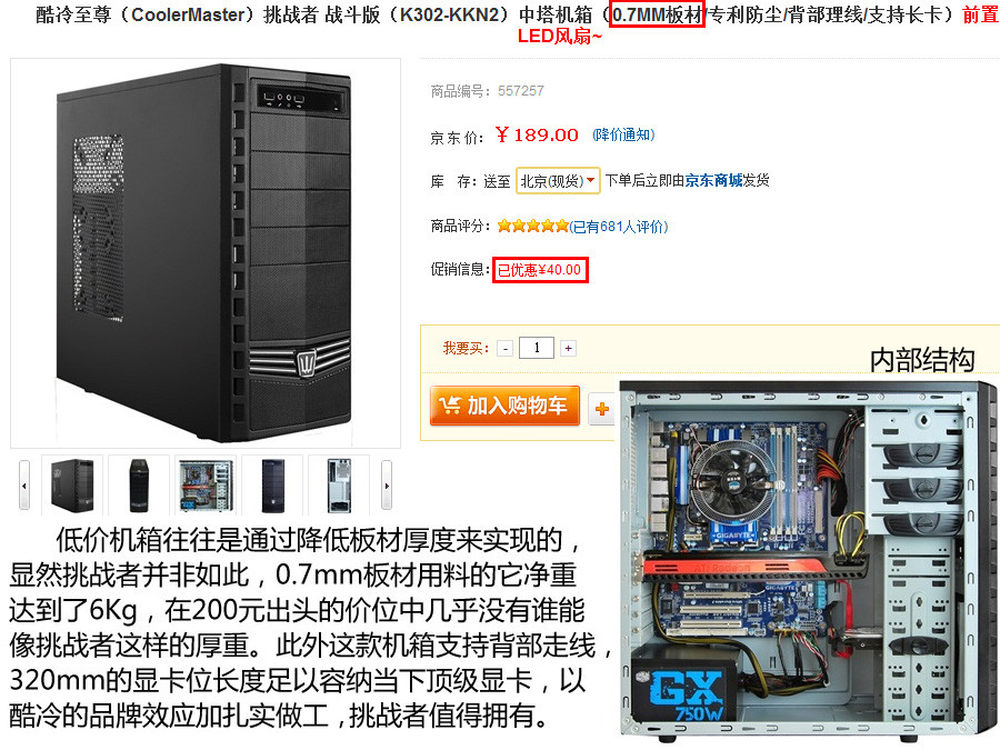
Task: Select the first angled-view case thumbnail
Action: coord(73,485)
